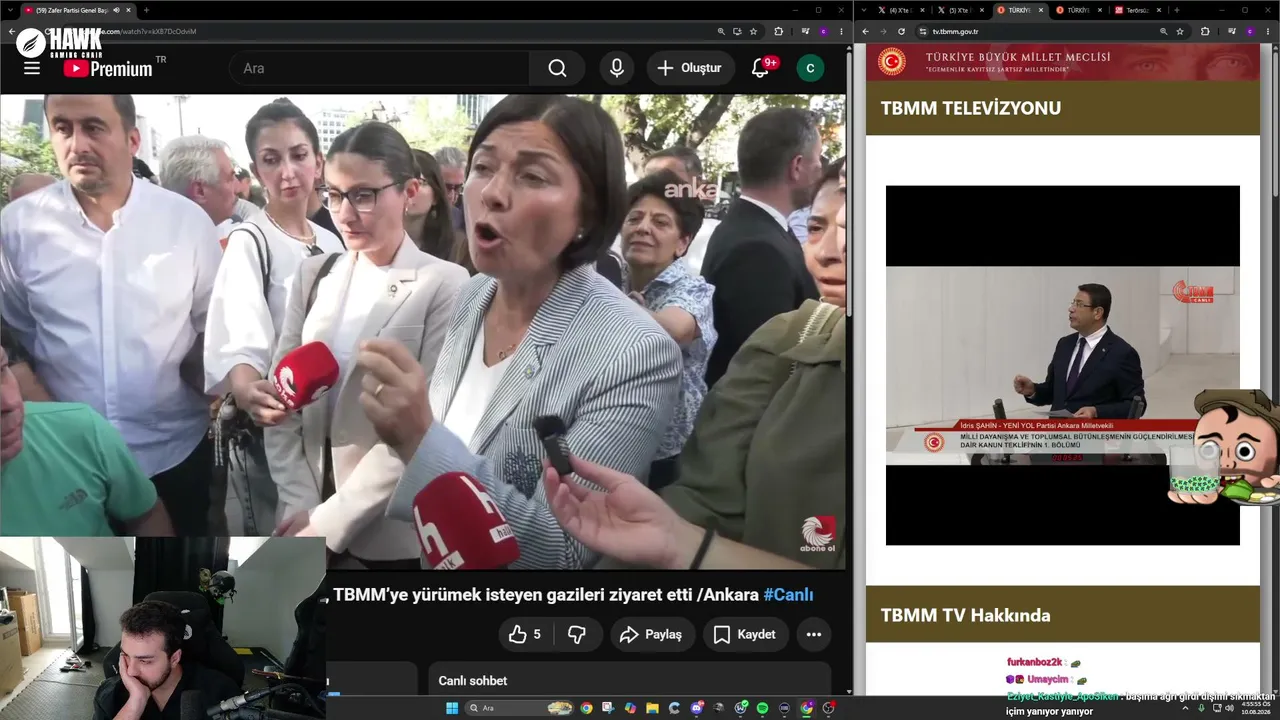
Task: Share the video via Paylaş
Action: tap(652, 634)
